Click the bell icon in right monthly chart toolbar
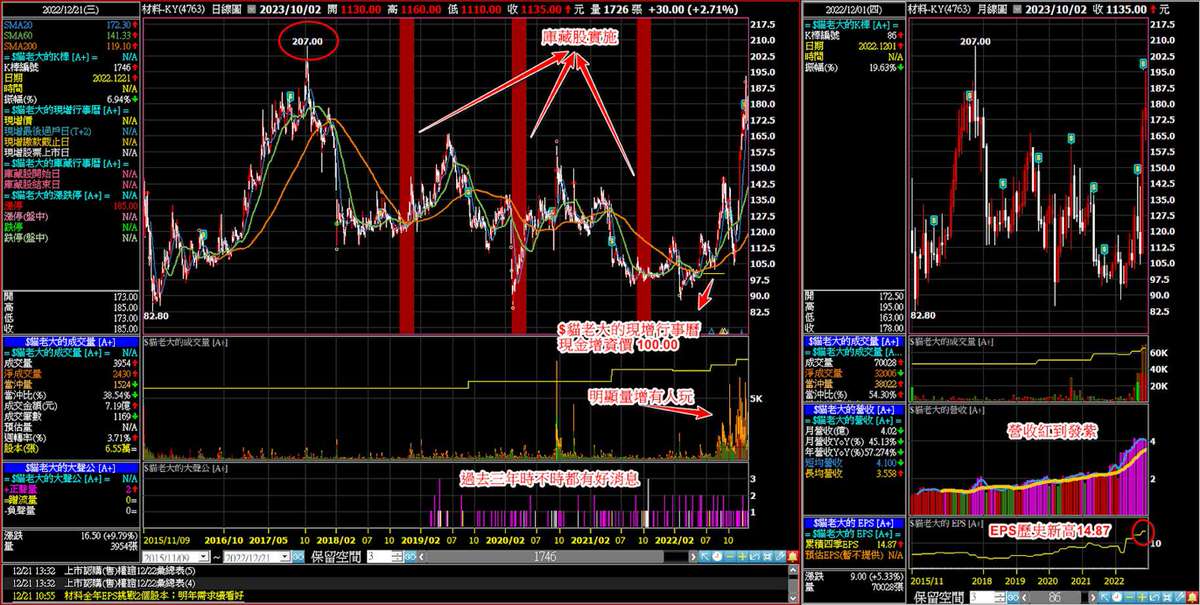Viewport: 1200px width, 605px height. click(x=1191, y=597)
